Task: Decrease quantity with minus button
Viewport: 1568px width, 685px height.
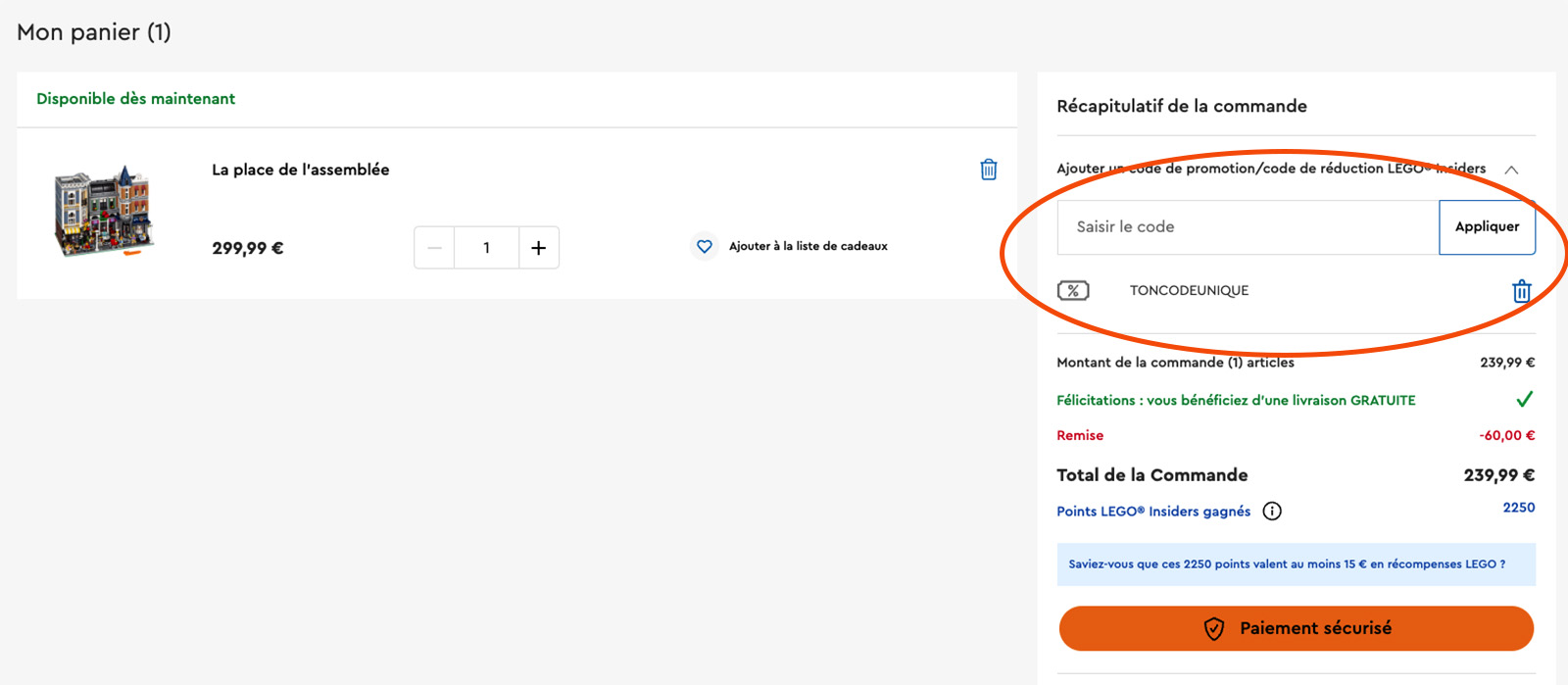Action: [x=434, y=248]
